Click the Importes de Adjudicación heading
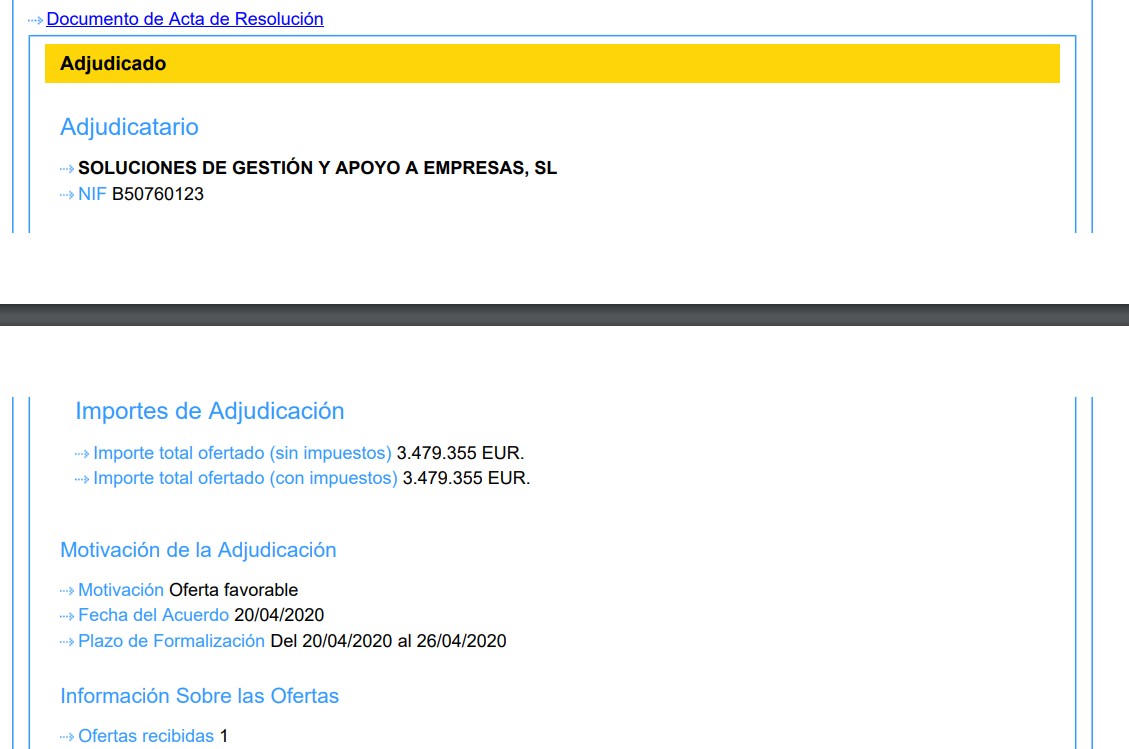This screenshot has height=749, width=1129. (x=209, y=411)
